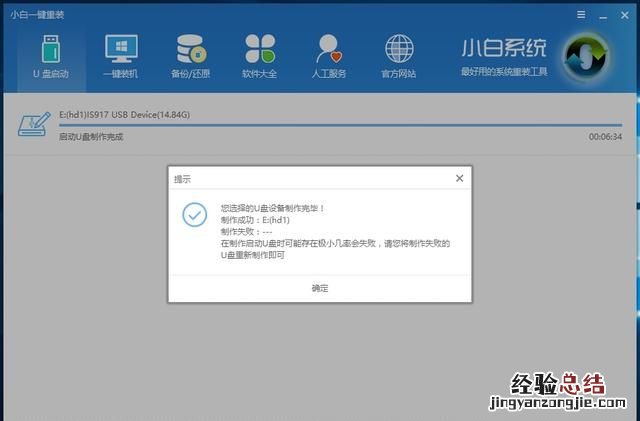The image size is (640, 421).
Task: Click 制作成功：E:(hd1) line in dialog
Action: pos(255,220)
